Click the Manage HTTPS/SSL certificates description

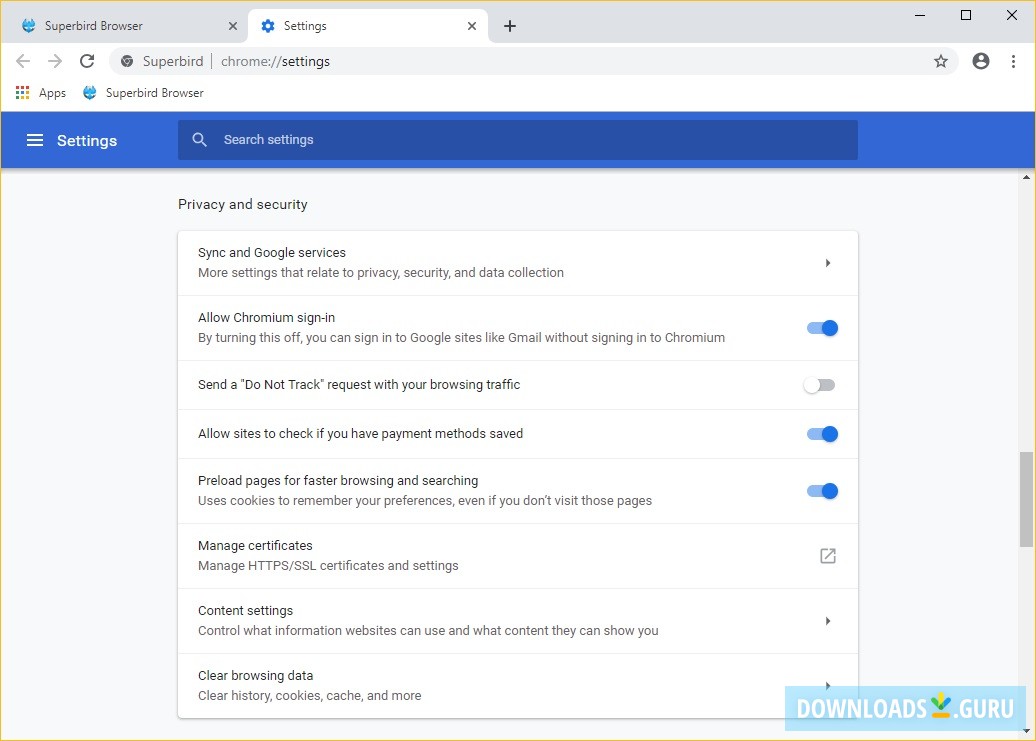coord(328,565)
